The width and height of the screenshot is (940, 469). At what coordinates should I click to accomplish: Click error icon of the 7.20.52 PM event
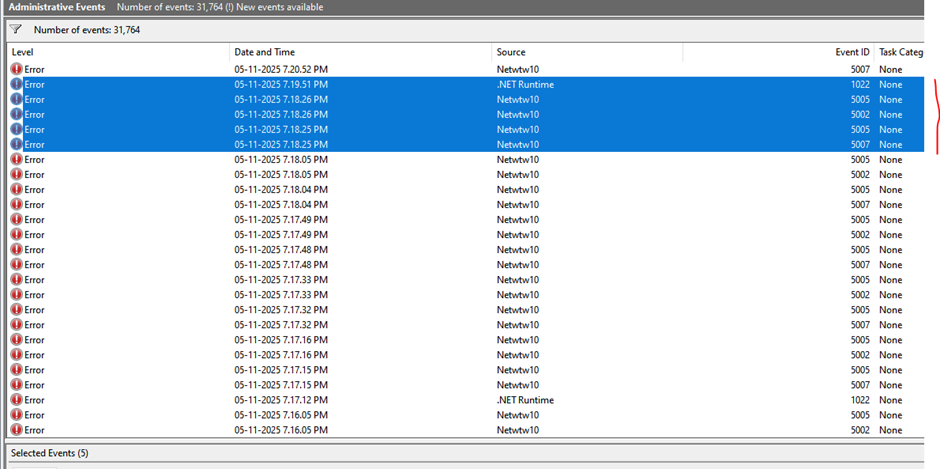[x=16, y=69]
